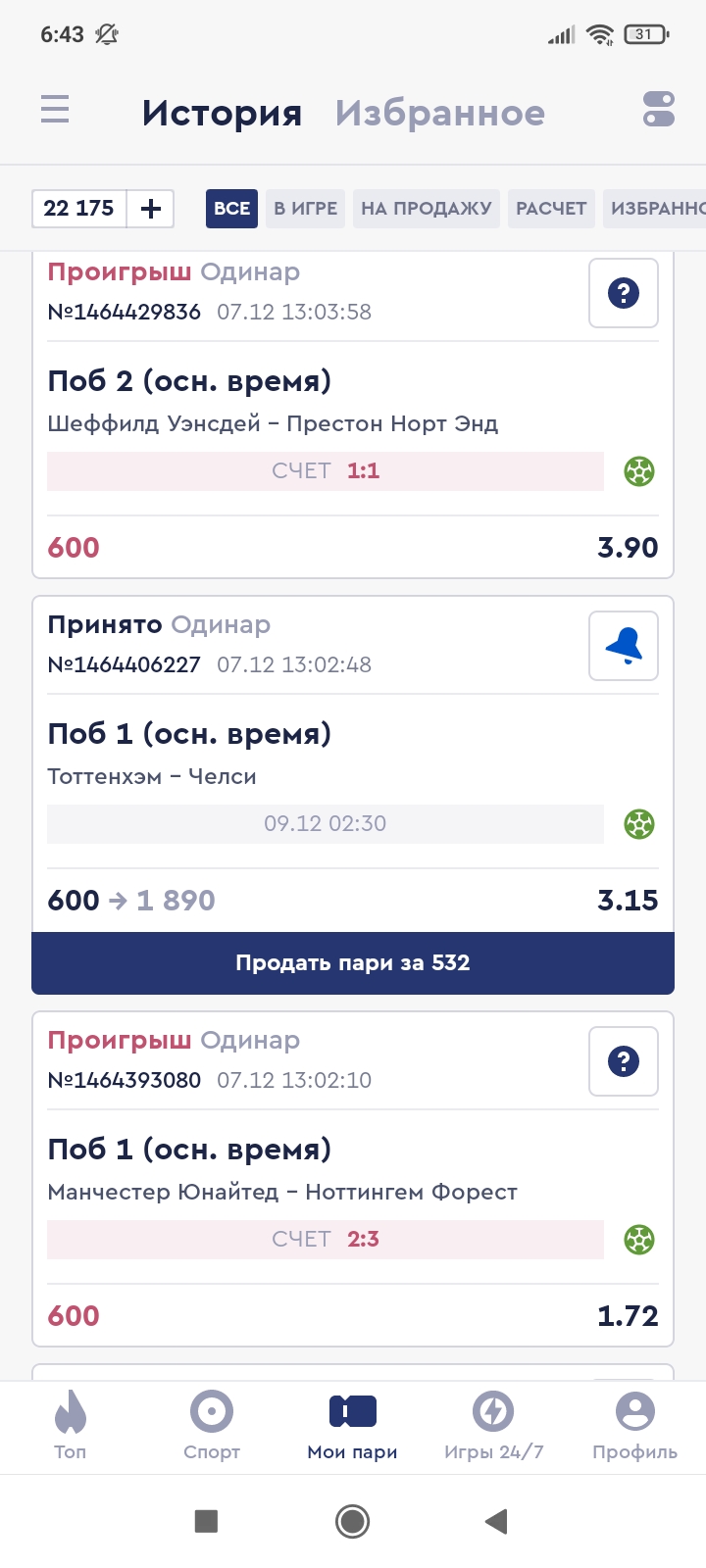Filter bets by НА ПРОДАЖУ
Viewport: 706px width, 1568px height.
coord(426,209)
